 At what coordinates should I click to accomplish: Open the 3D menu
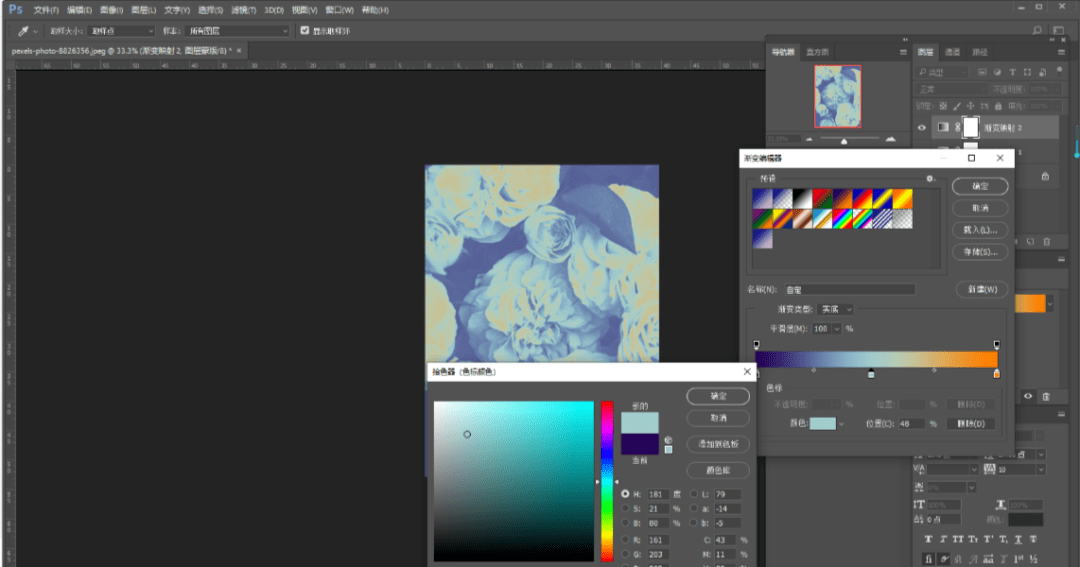click(x=273, y=10)
